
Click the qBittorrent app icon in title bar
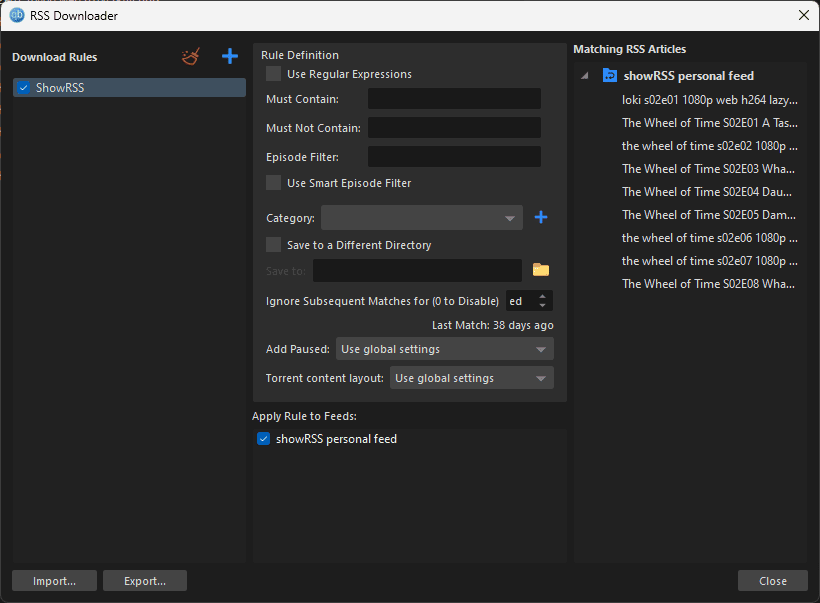point(17,15)
